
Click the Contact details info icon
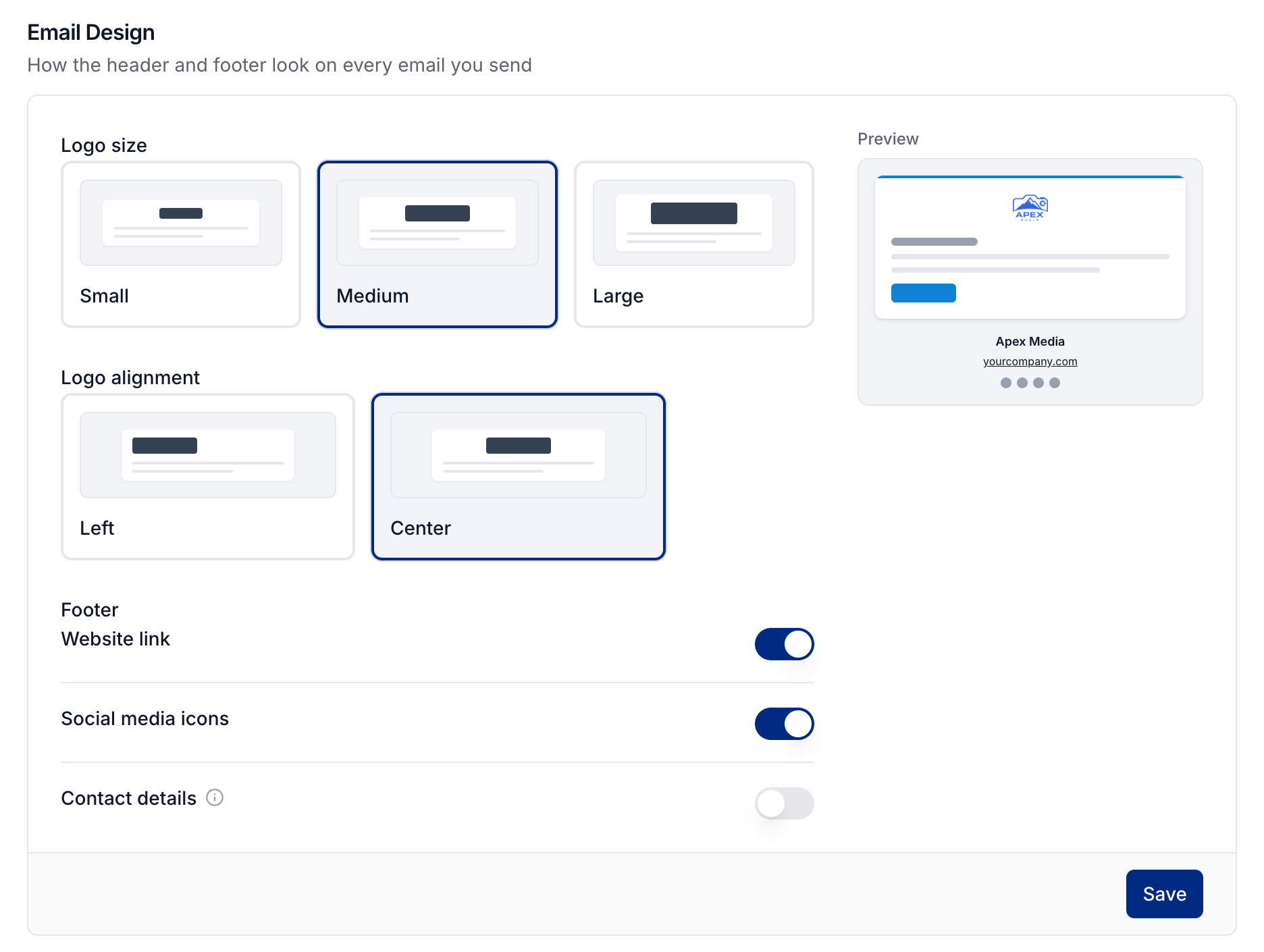coord(215,797)
